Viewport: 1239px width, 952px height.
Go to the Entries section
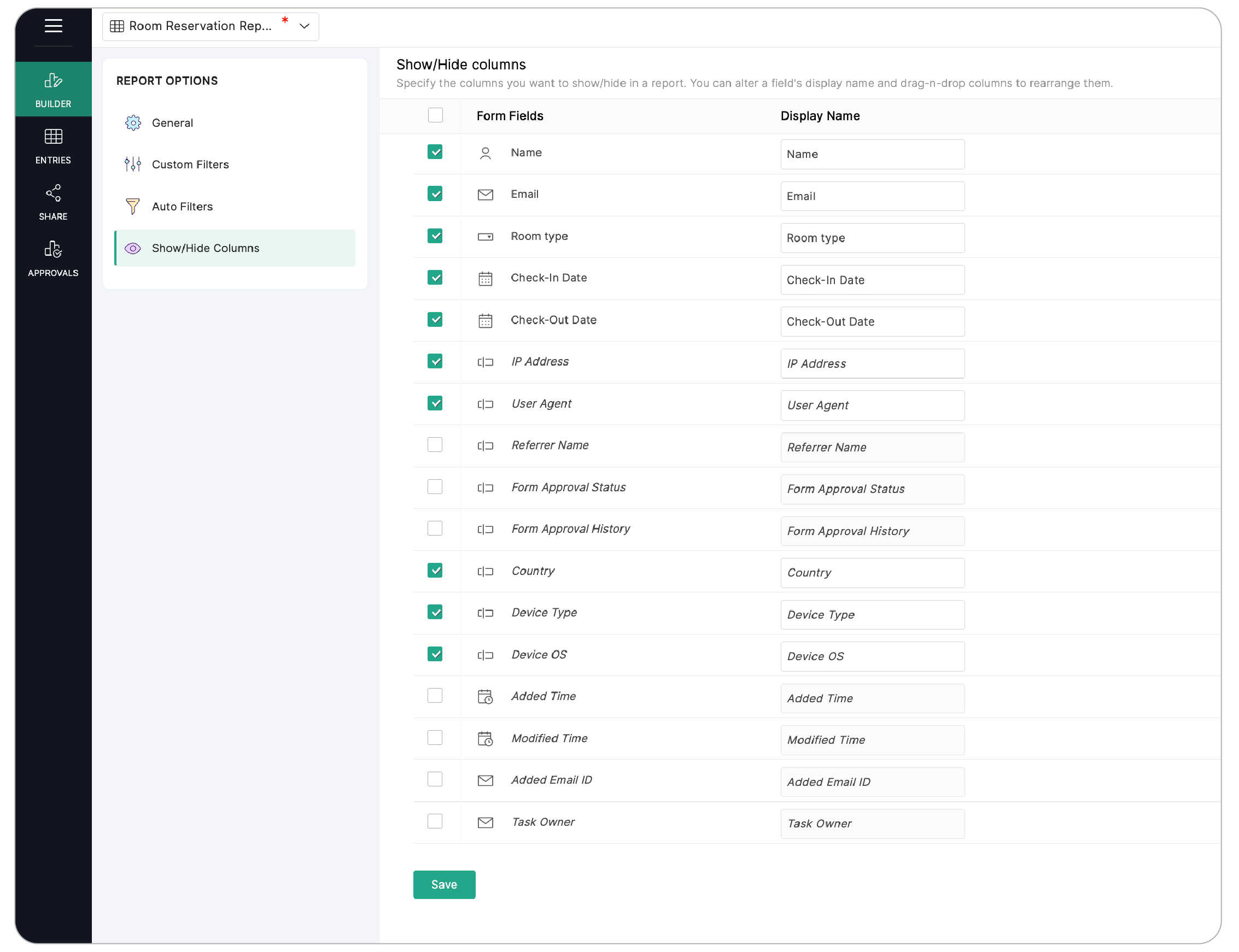pyautogui.click(x=53, y=146)
